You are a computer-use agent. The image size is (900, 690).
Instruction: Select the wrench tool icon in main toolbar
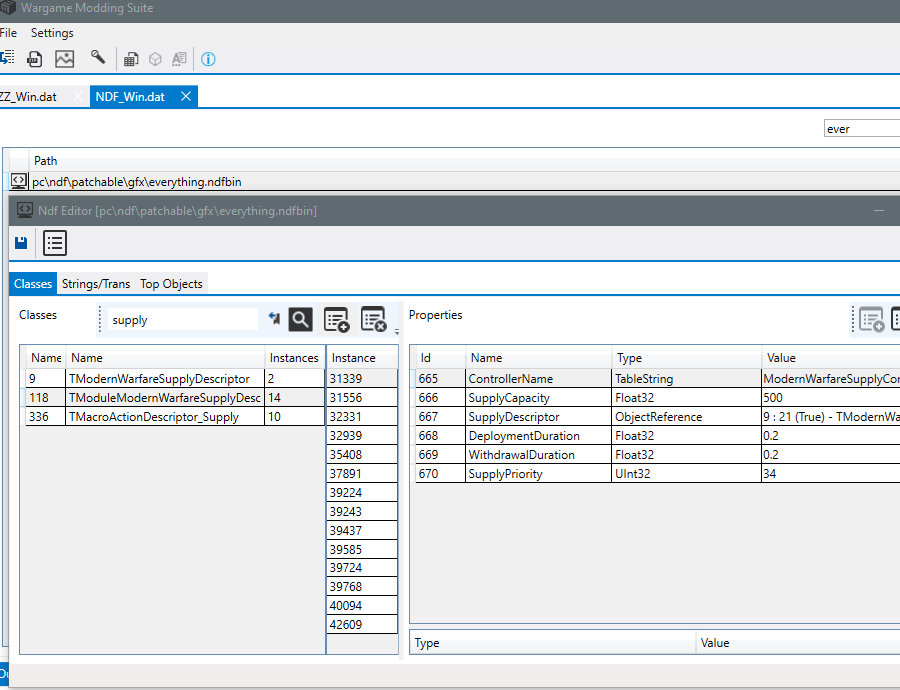tap(98, 57)
